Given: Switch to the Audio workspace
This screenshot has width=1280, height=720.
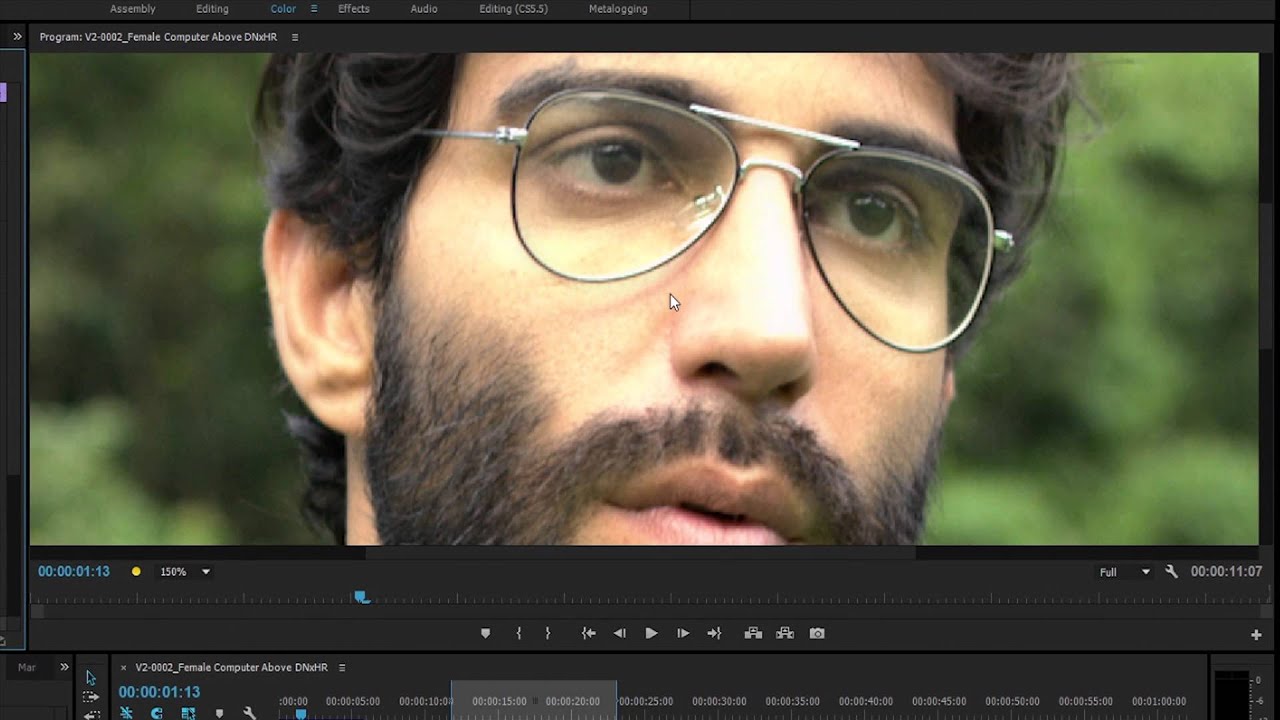Looking at the screenshot, I should 424,9.
